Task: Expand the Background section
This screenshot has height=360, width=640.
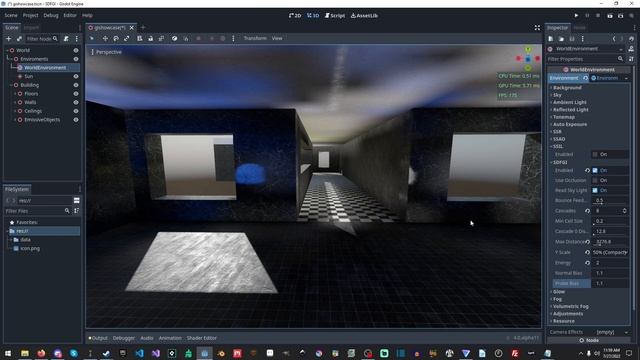Action: [567, 88]
